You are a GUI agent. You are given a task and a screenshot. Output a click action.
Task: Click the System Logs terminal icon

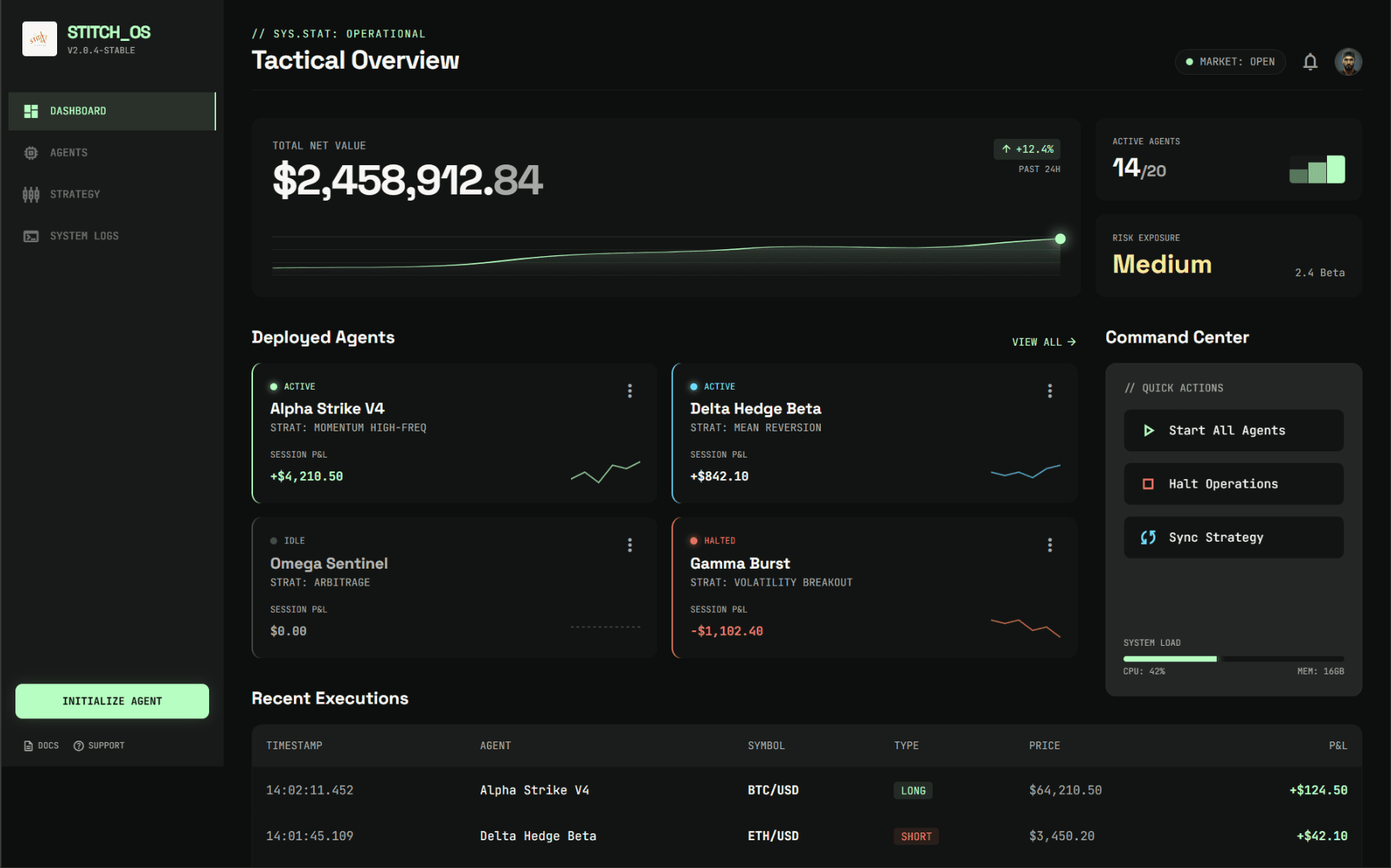(x=31, y=235)
